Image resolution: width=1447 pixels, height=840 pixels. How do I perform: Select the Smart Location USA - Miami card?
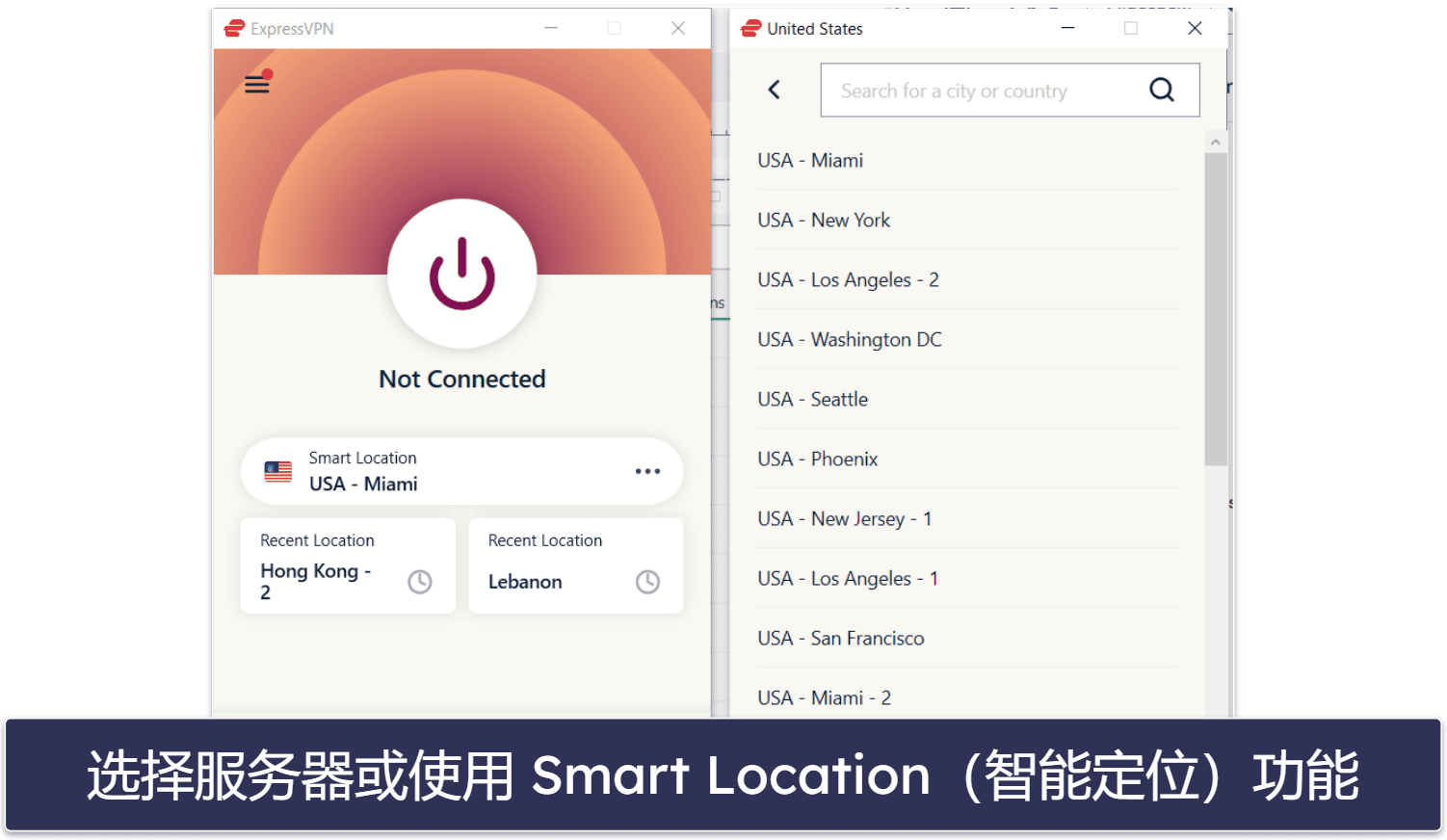click(x=462, y=471)
